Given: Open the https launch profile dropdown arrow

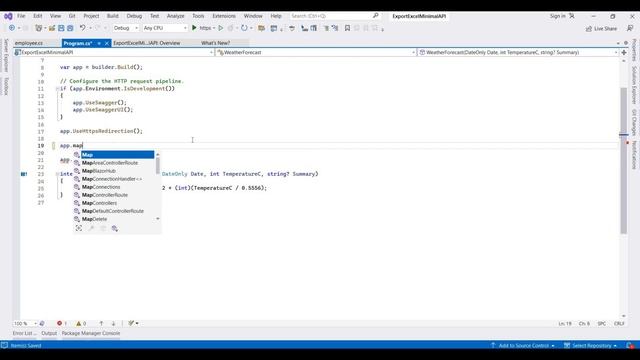Looking at the screenshot, I should (214, 28).
